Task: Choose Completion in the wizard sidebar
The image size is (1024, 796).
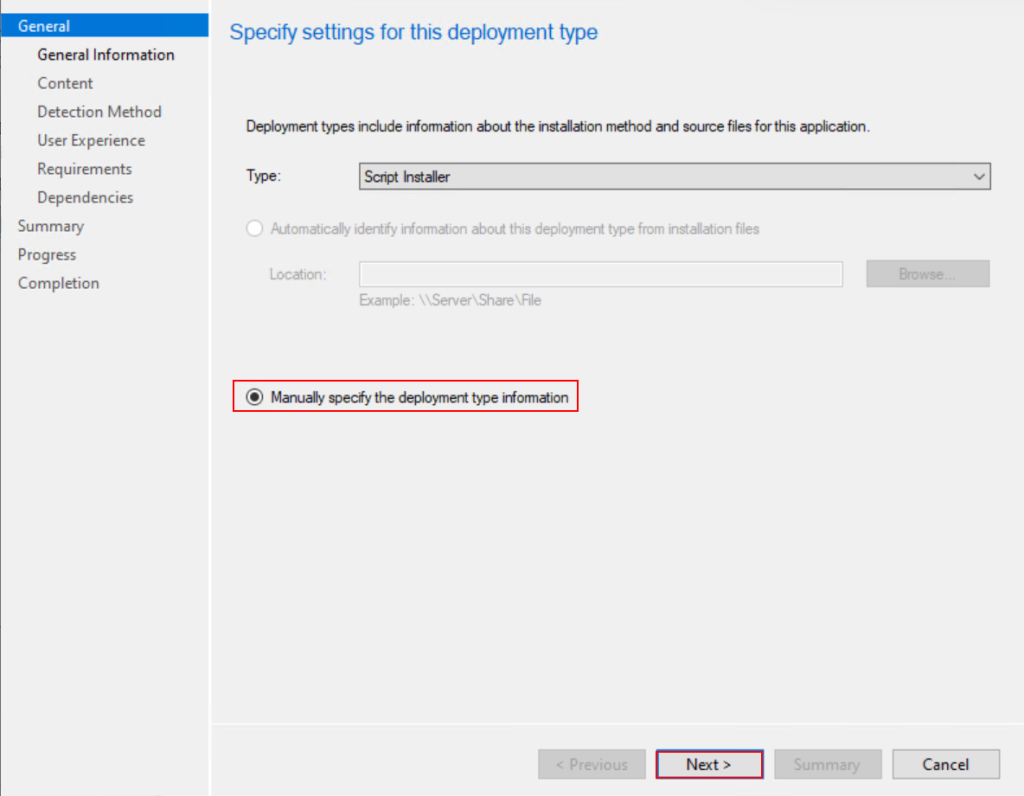Action: point(58,283)
